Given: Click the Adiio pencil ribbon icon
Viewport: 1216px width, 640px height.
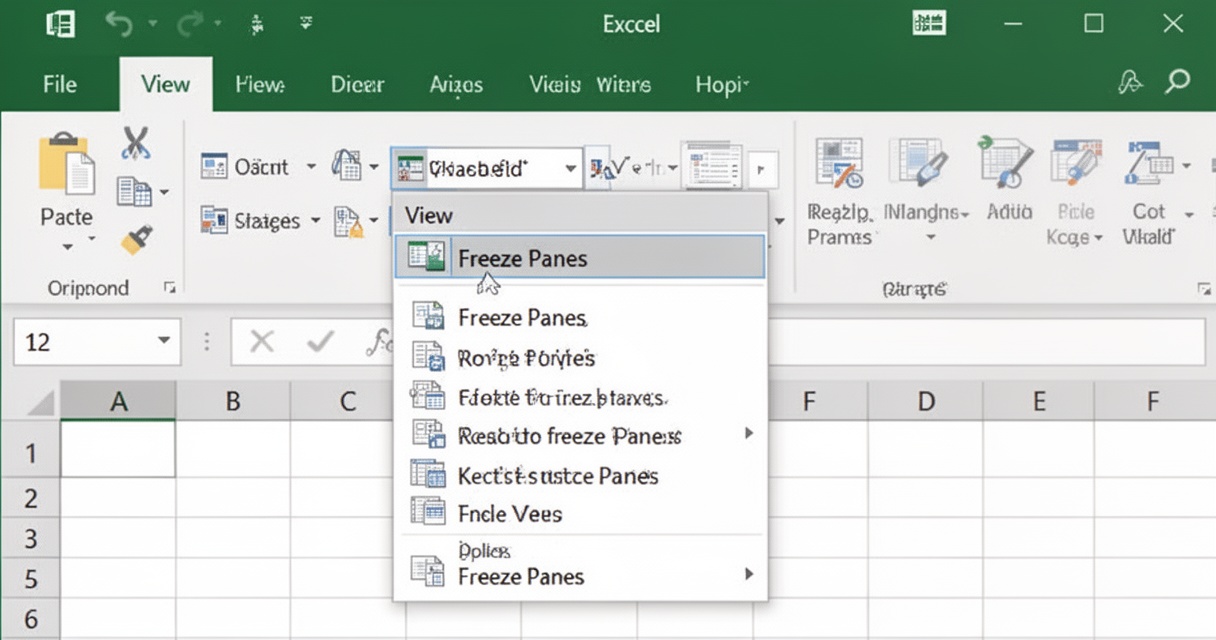Looking at the screenshot, I should 1007,162.
